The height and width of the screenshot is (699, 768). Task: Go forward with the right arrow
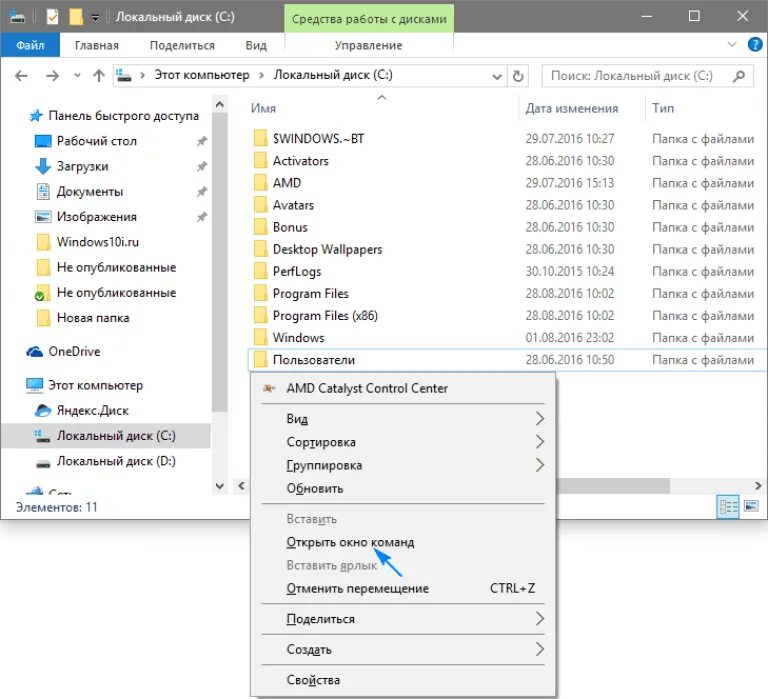pos(52,76)
